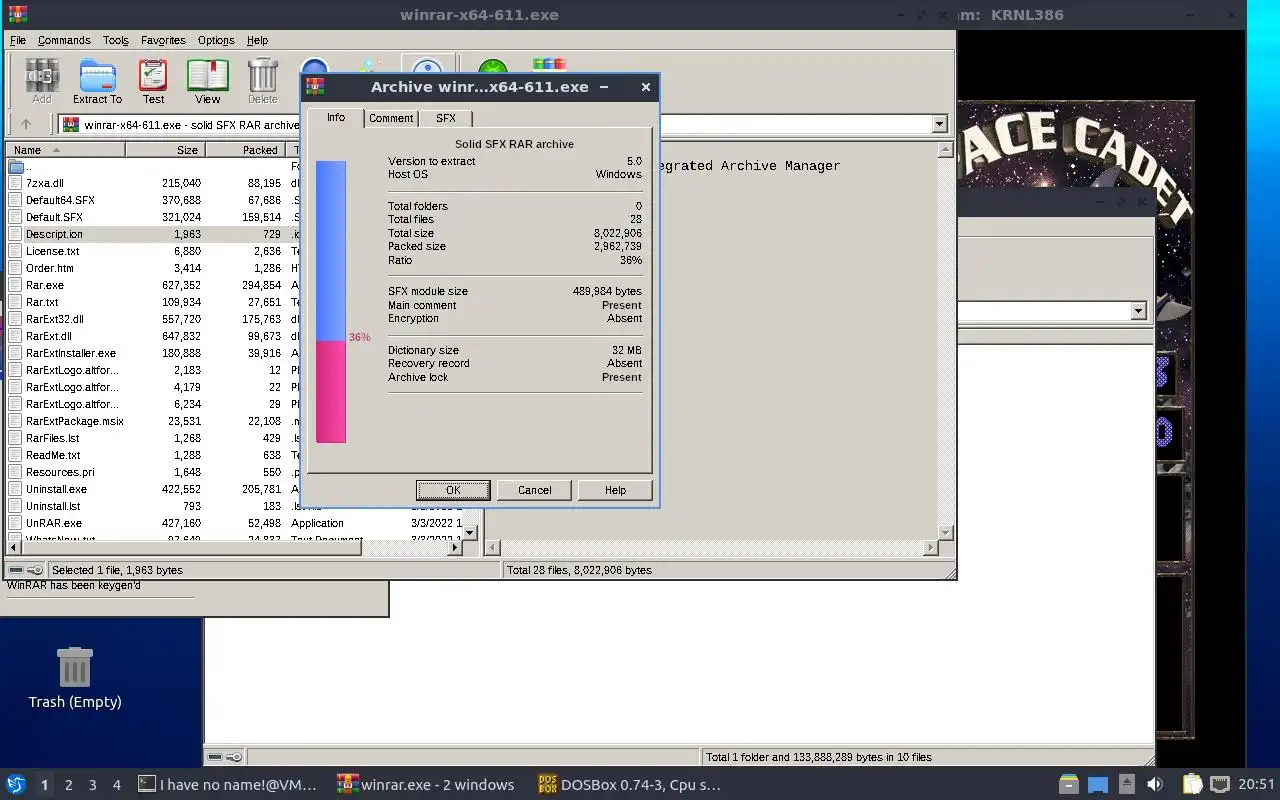Open the Help menu

[x=257, y=40]
